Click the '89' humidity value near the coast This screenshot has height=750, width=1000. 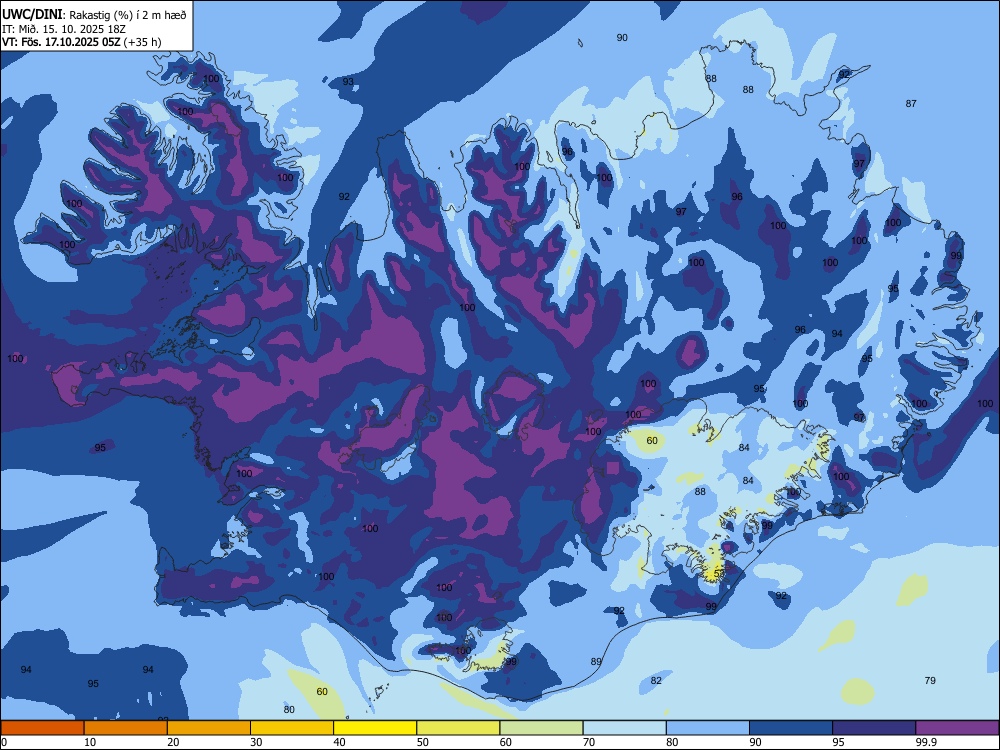tap(596, 661)
